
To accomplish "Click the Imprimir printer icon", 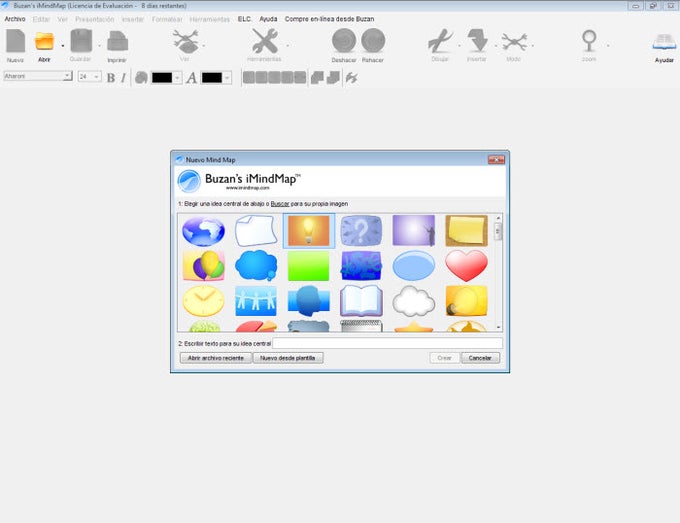I will pos(117,41).
